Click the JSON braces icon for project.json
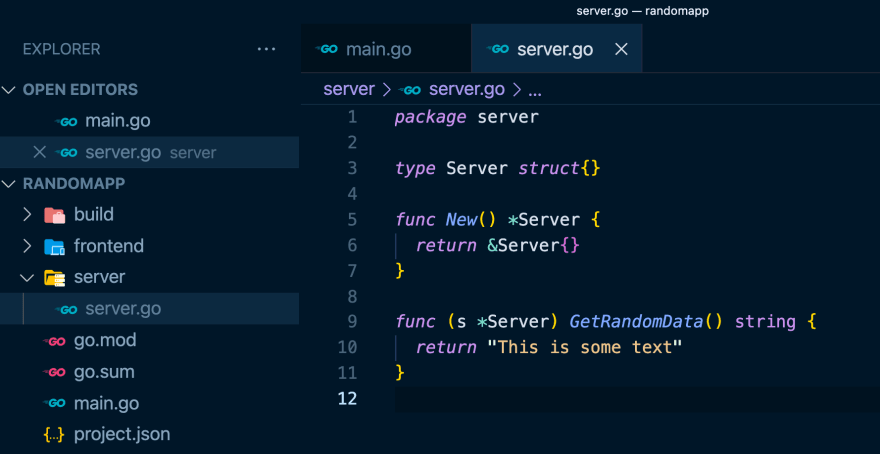Screen dimensions: 880x454 54,435
